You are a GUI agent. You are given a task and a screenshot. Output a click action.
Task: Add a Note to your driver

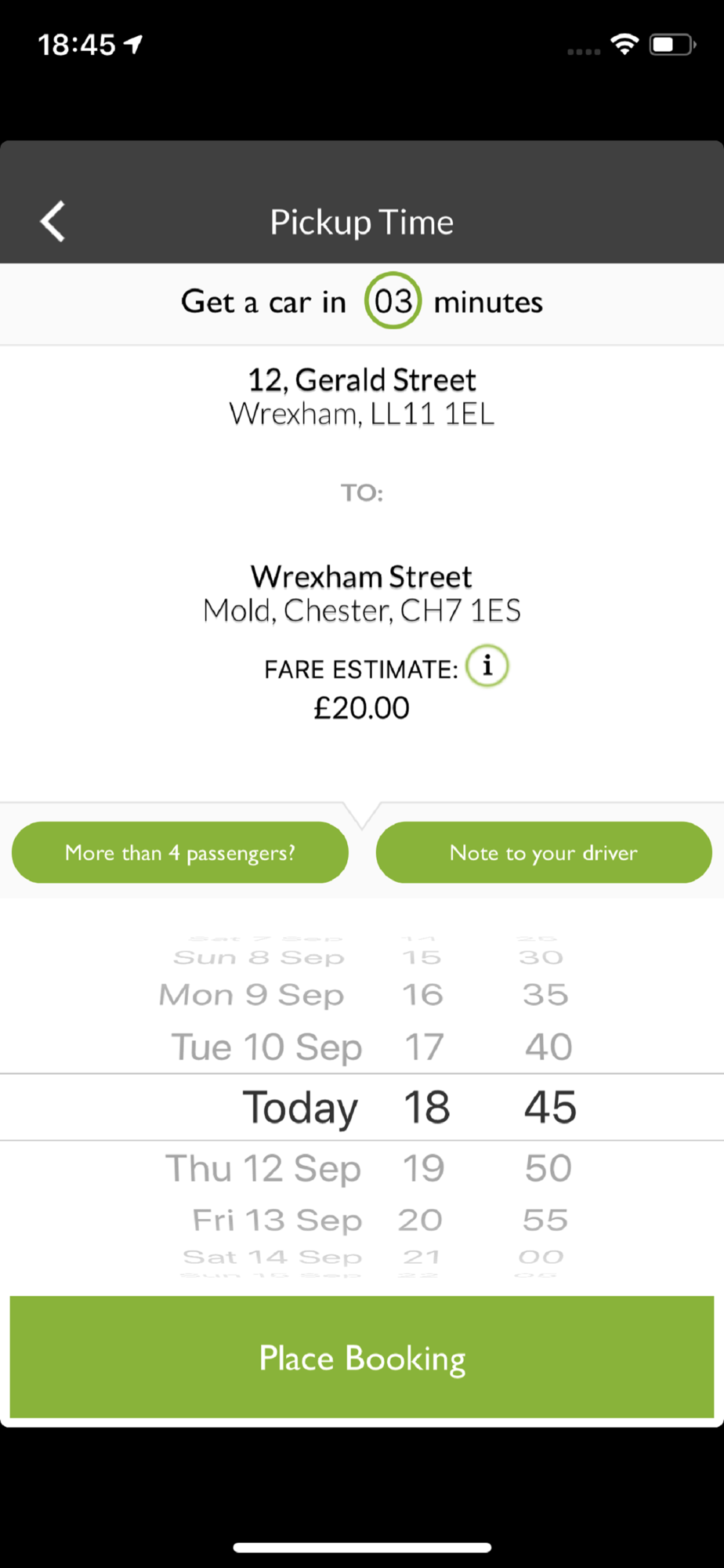coord(544,852)
